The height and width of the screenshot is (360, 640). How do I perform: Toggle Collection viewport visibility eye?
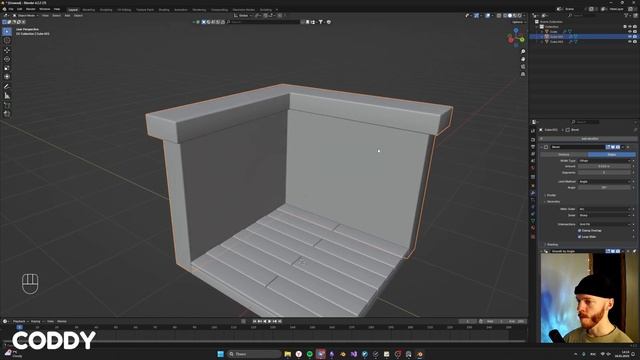[630, 27]
